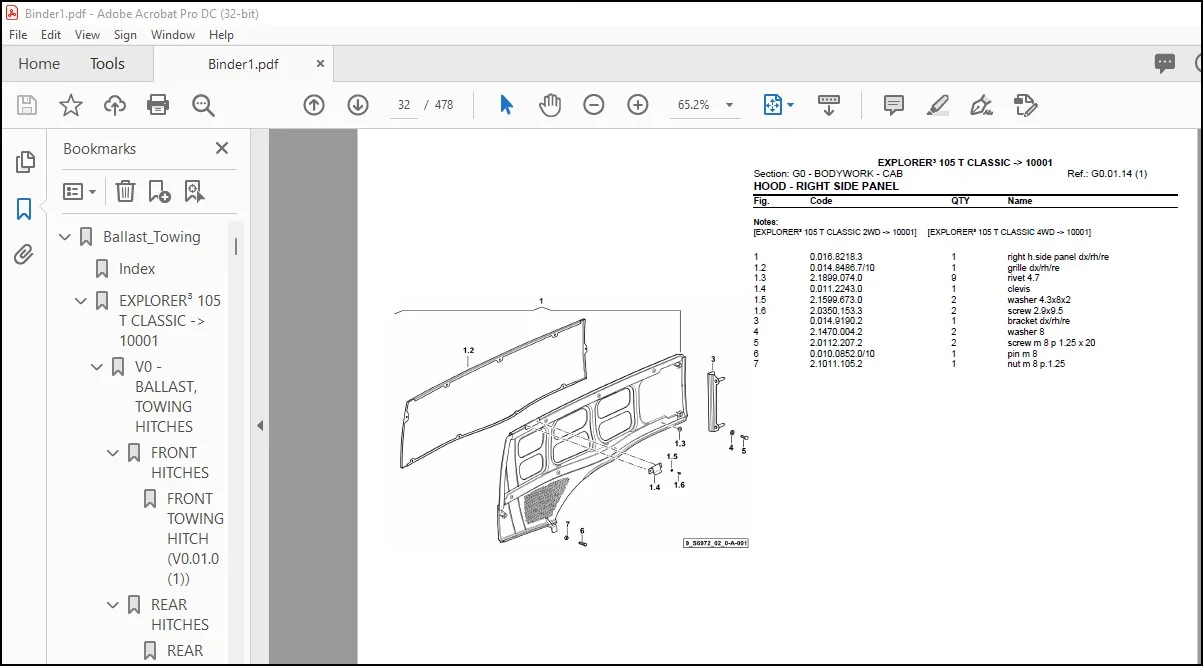This screenshot has height=666, width=1203.
Task: Open the comments chat bubble icon
Action: click(1165, 63)
